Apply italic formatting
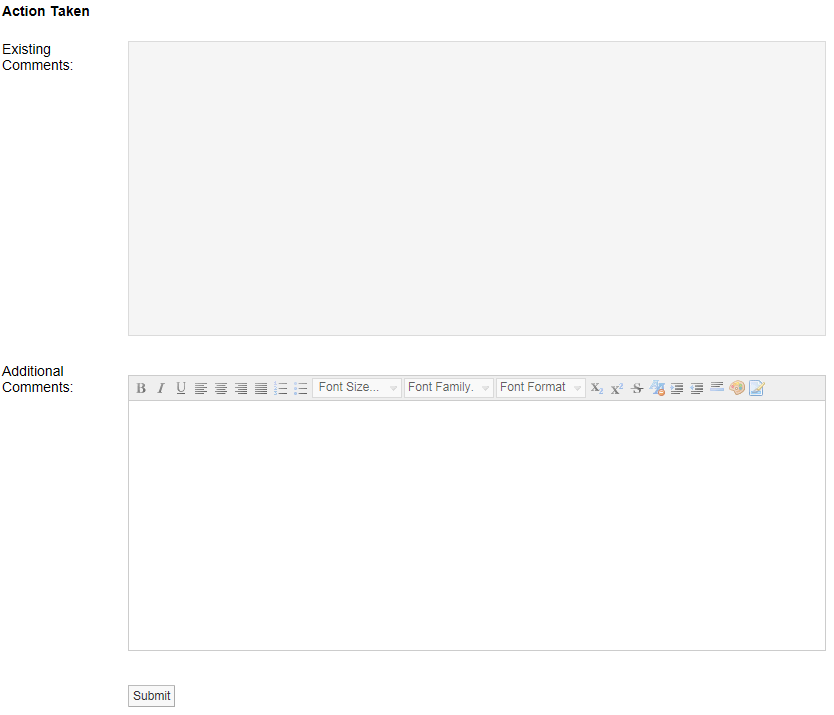The image size is (834, 715). [x=161, y=388]
